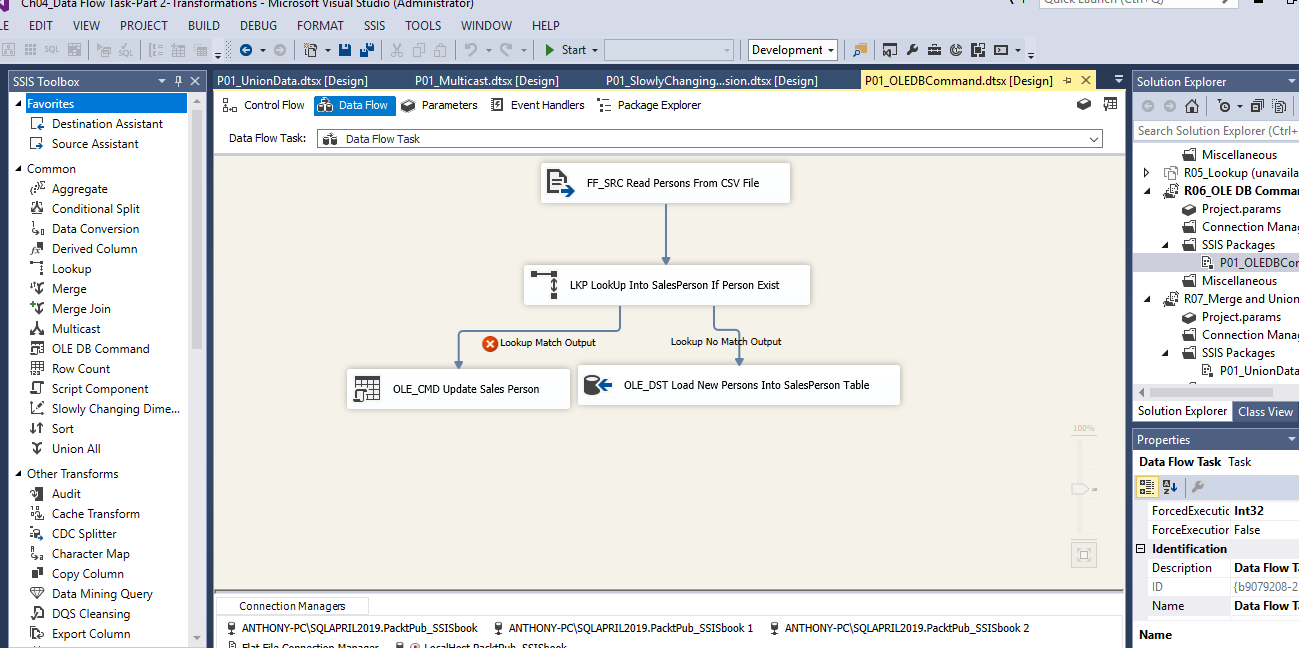
Task: Click the Navigate Backward toolbar icon
Action: tap(246, 50)
